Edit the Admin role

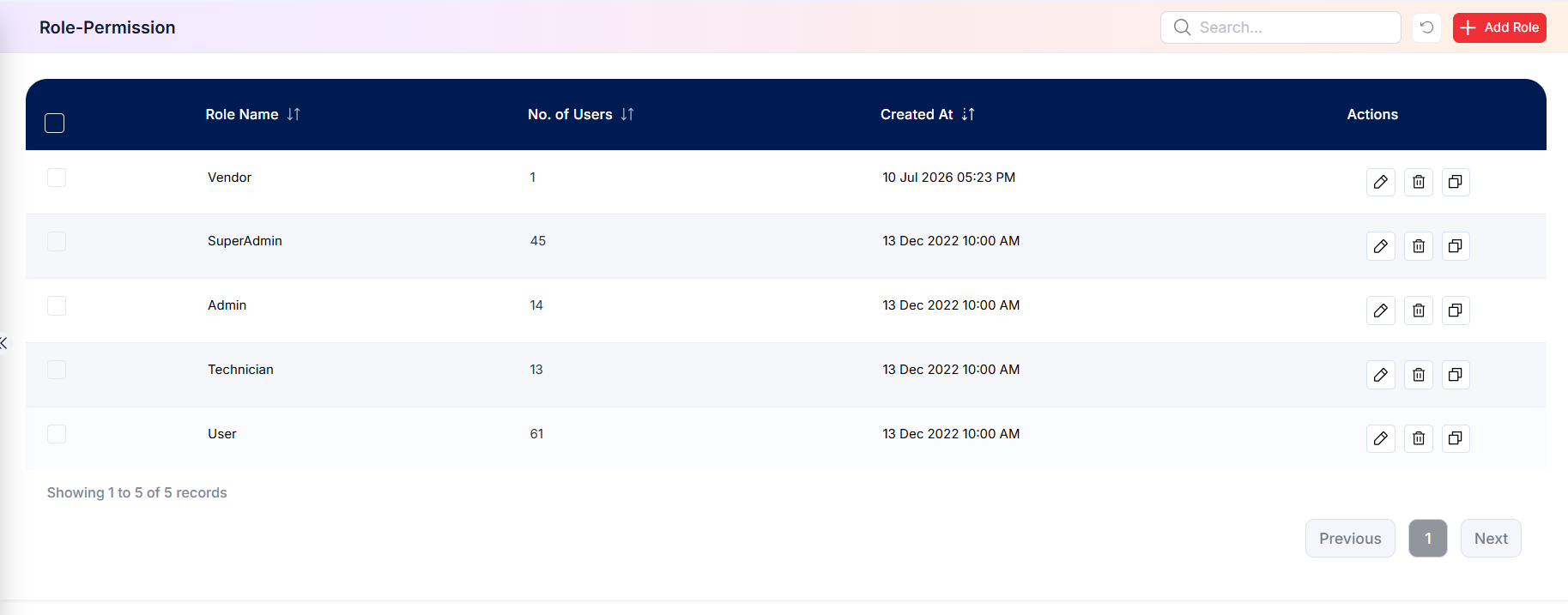tap(1380, 311)
